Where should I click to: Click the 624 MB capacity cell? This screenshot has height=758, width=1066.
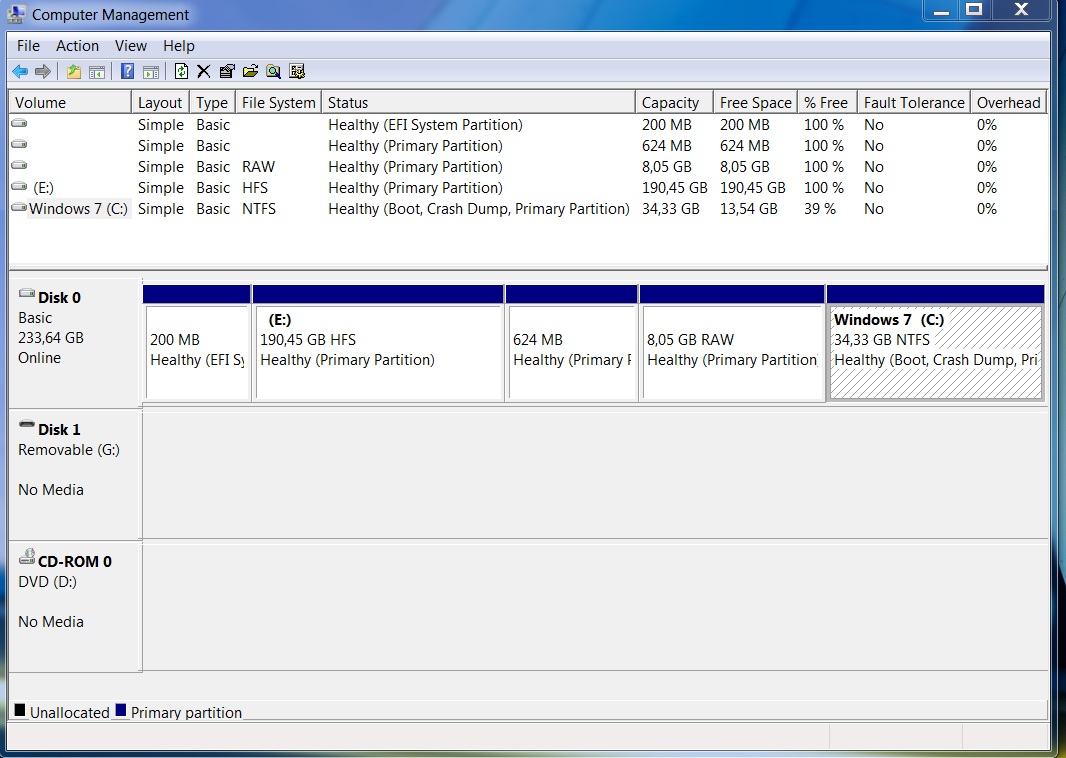click(667, 145)
